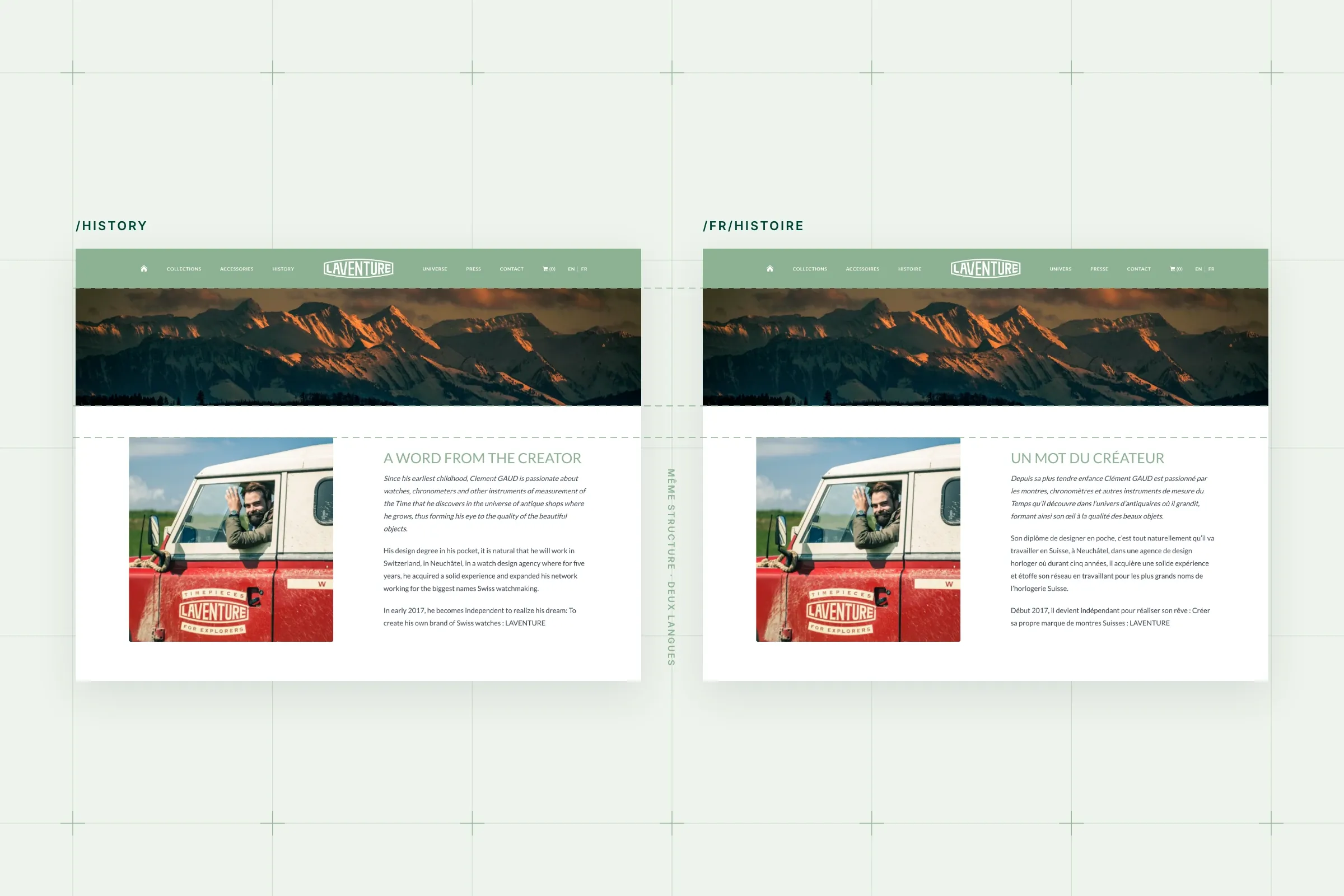Click paragraph starting 'His design degree in his pocket'
The image size is (1344, 896).
(484, 570)
